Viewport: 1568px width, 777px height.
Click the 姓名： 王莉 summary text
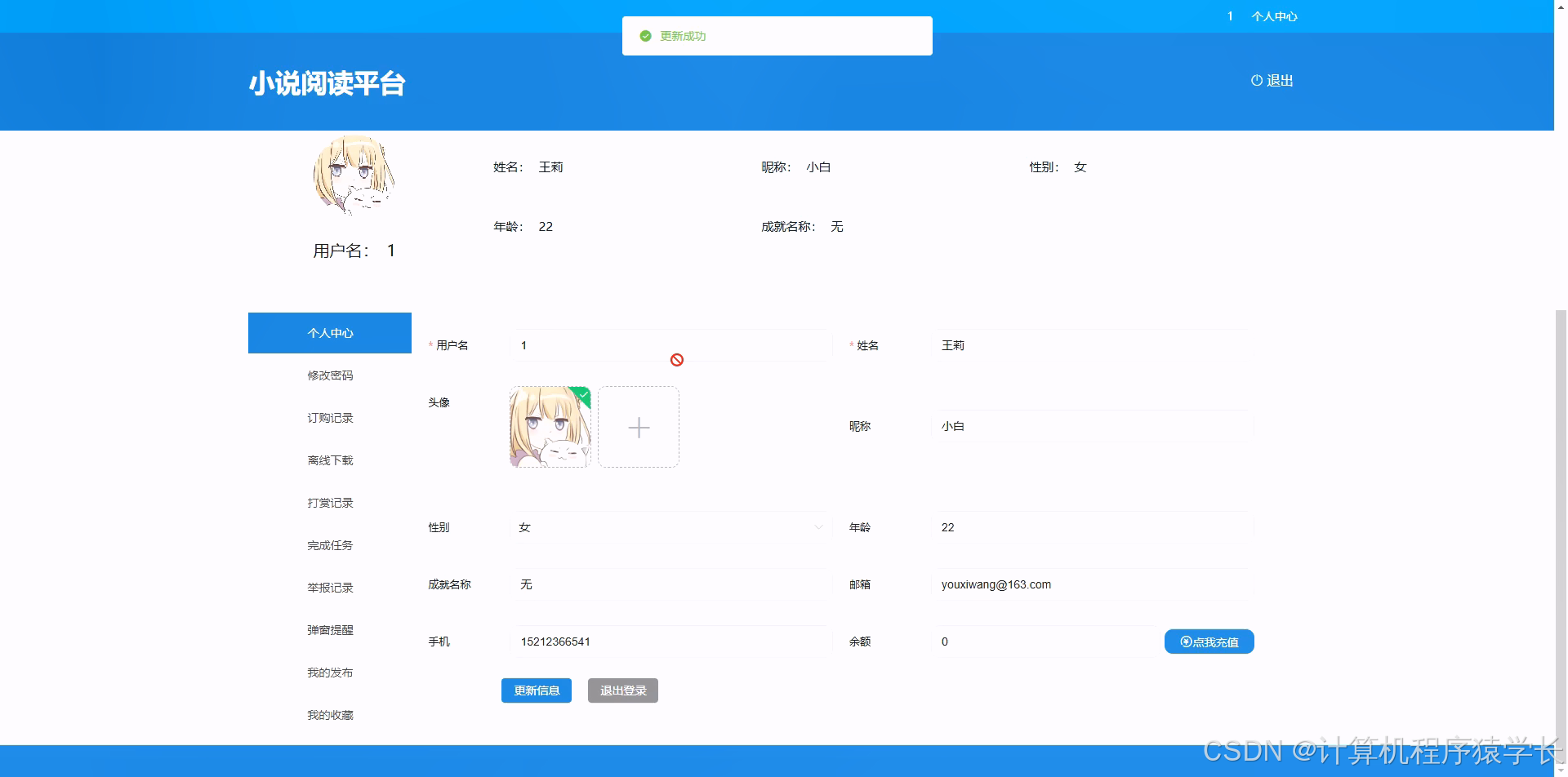click(528, 167)
